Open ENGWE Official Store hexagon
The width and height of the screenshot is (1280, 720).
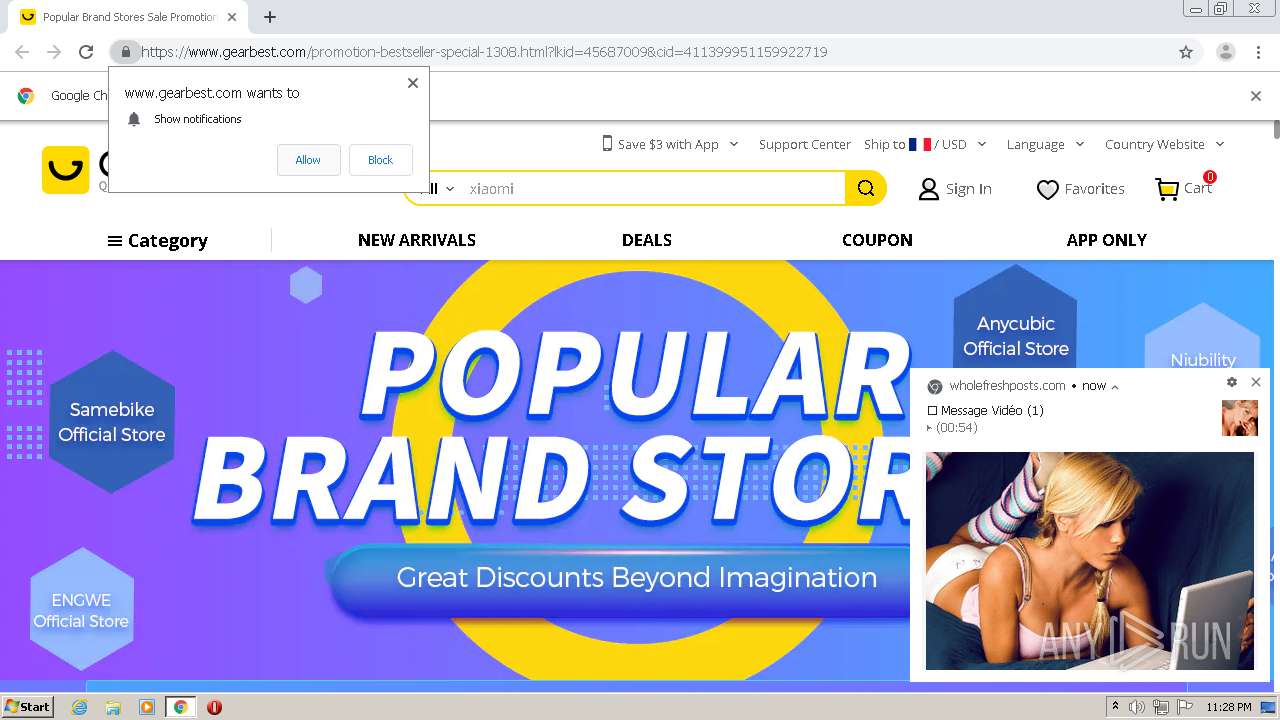point(81,609)
